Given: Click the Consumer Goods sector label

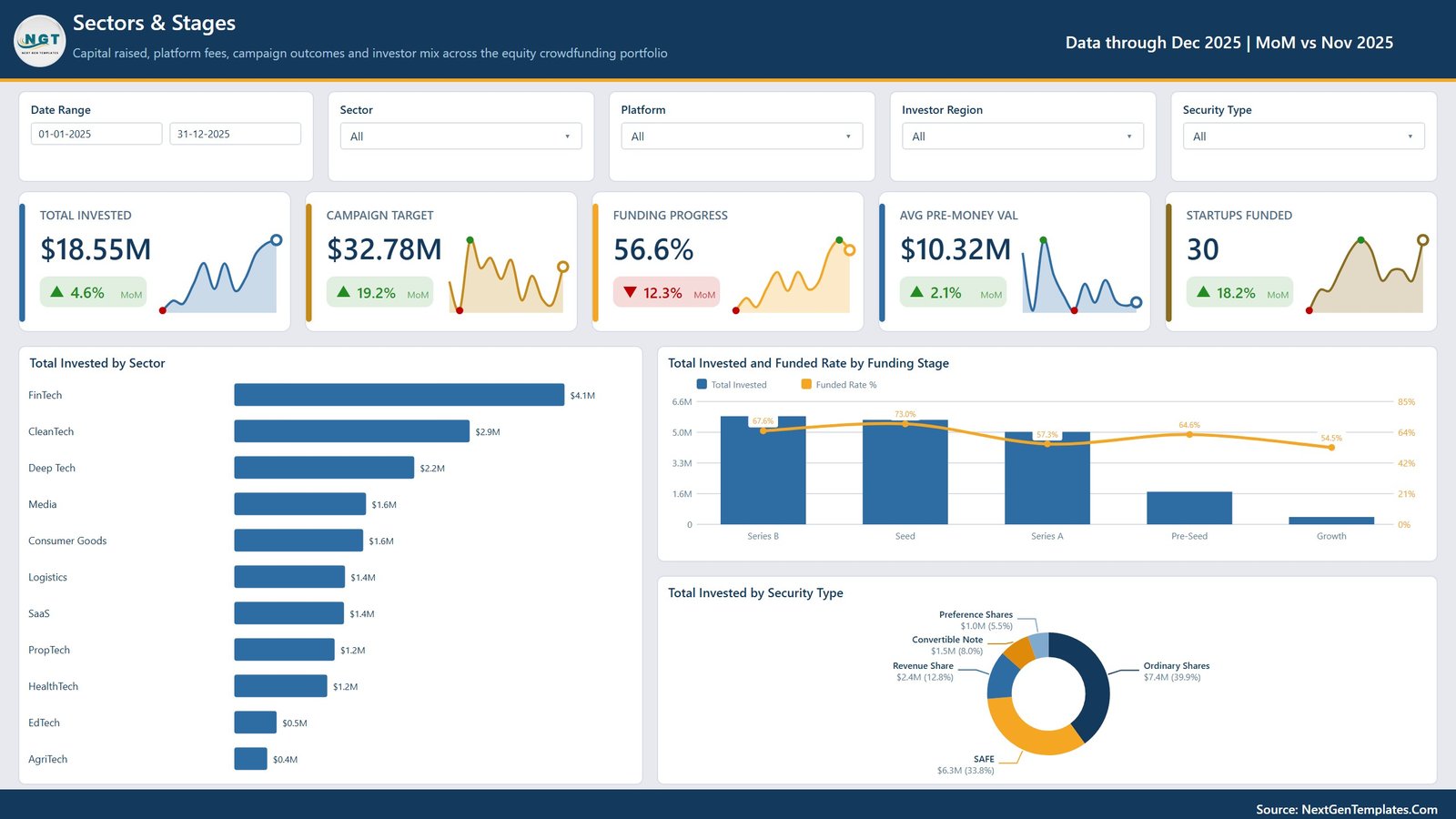Looking at the screenshot, I should pyautogui.click(x=67, y=541).
